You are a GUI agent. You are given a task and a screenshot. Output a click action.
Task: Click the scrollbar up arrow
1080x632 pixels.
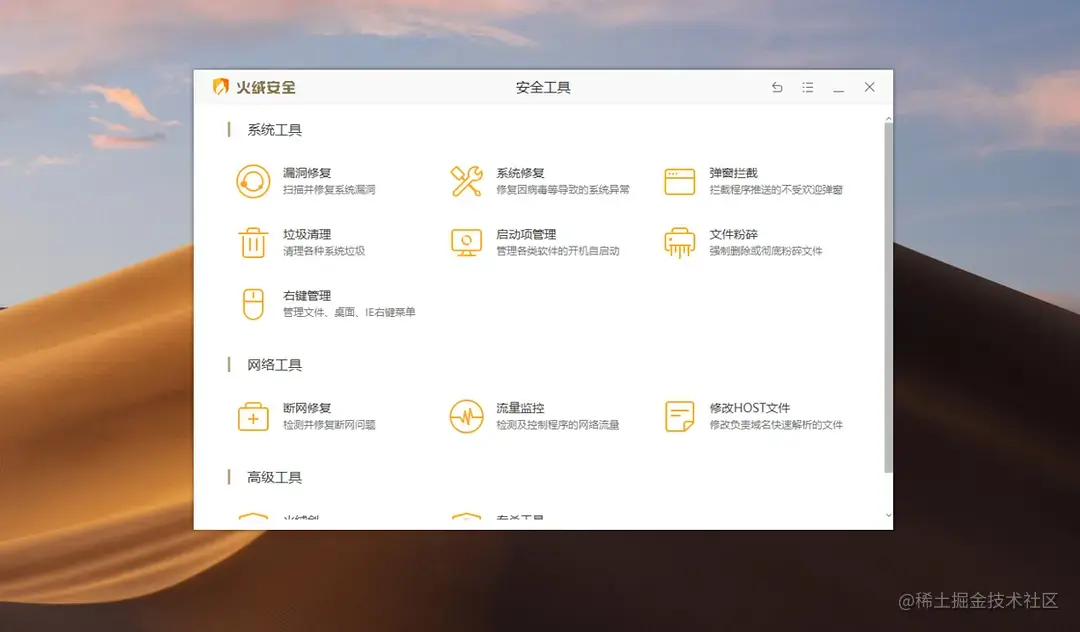(889, 119)
